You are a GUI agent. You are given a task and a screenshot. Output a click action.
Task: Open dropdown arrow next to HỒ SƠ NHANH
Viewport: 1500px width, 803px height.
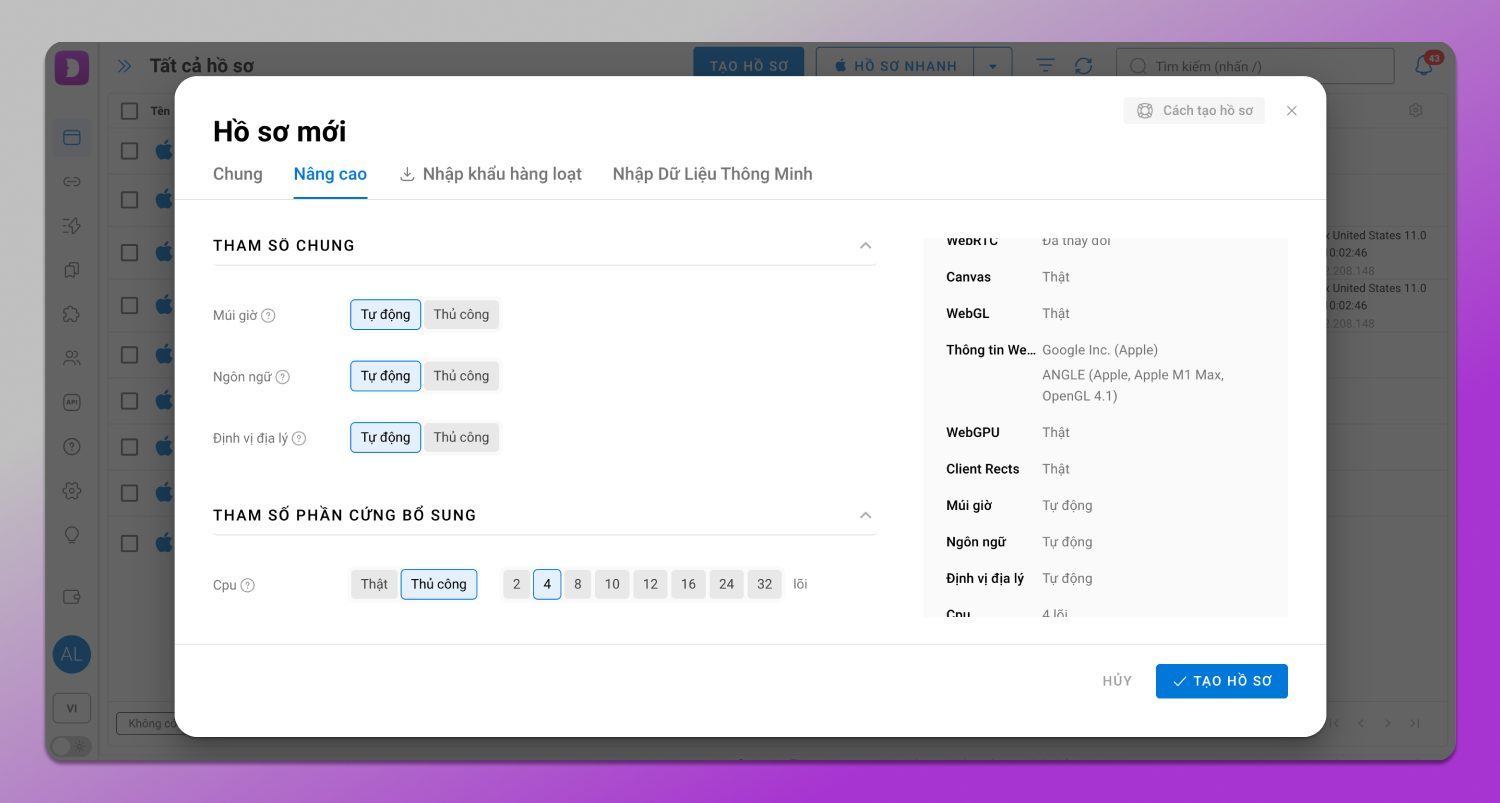click(x=992, y=66)
